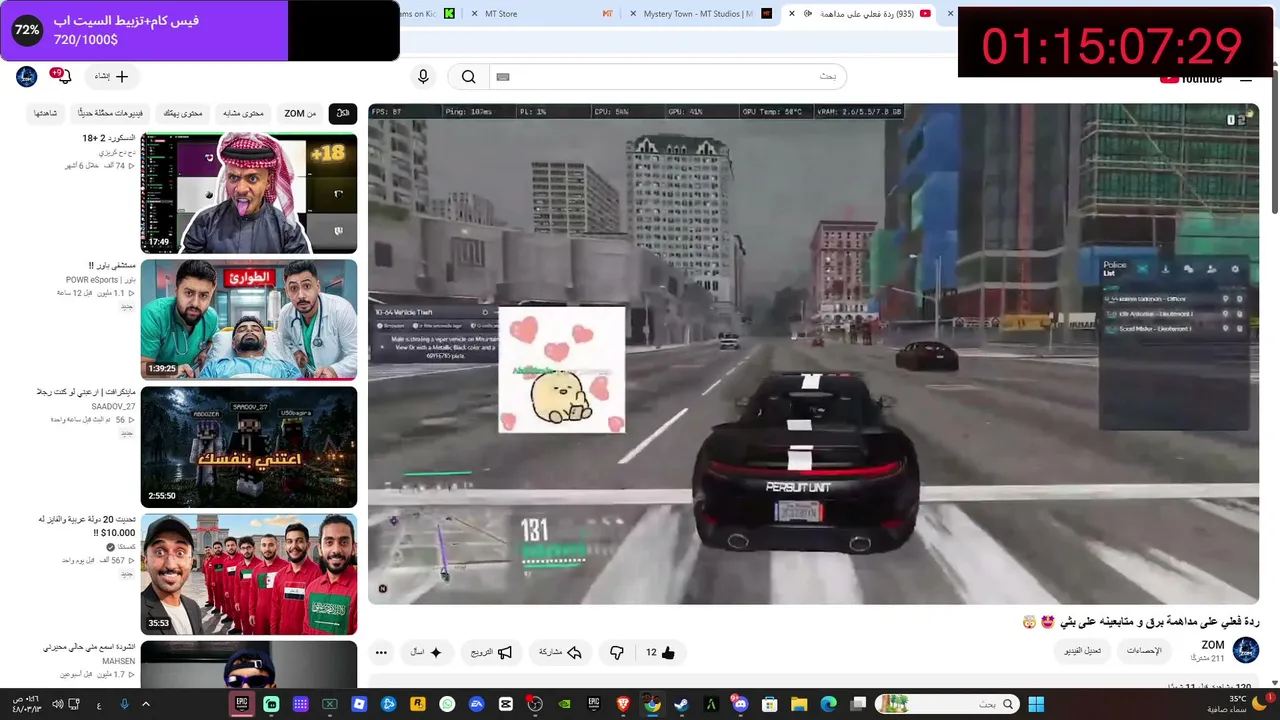Open Task View in the taskbar
This screenshot has width=1280, height=720.
[x=858, y=704]
